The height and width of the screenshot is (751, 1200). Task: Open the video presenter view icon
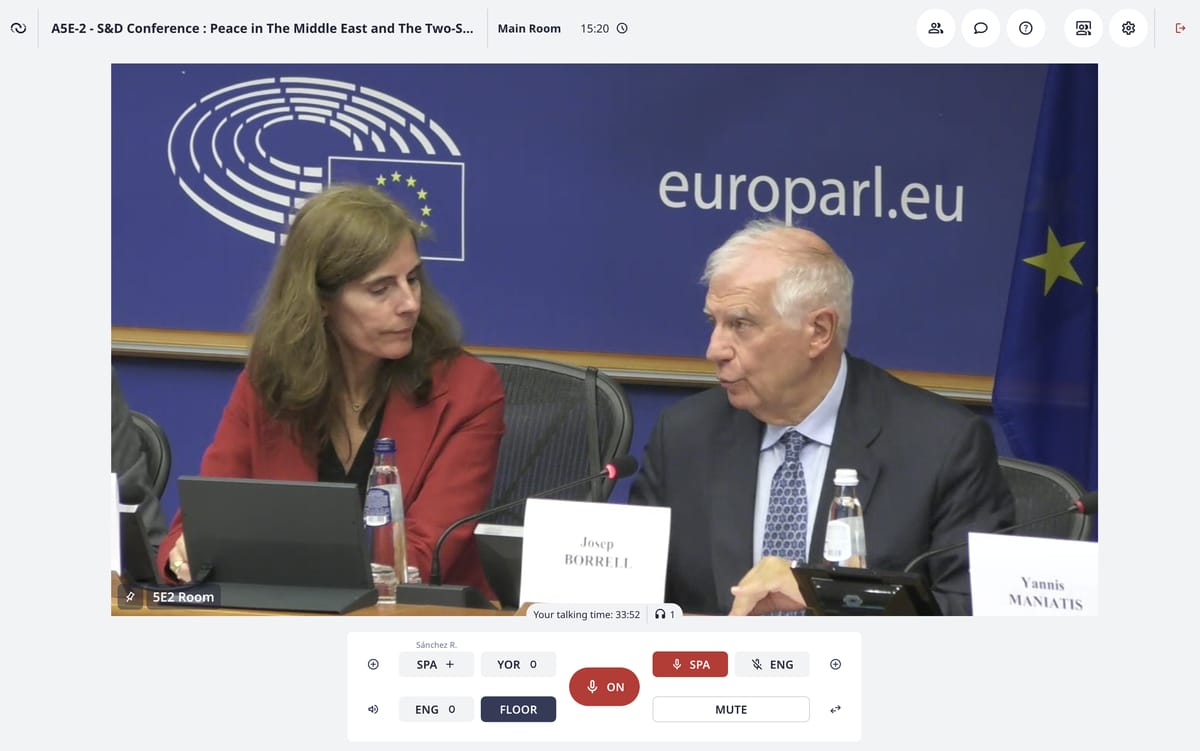(1083, 28)
